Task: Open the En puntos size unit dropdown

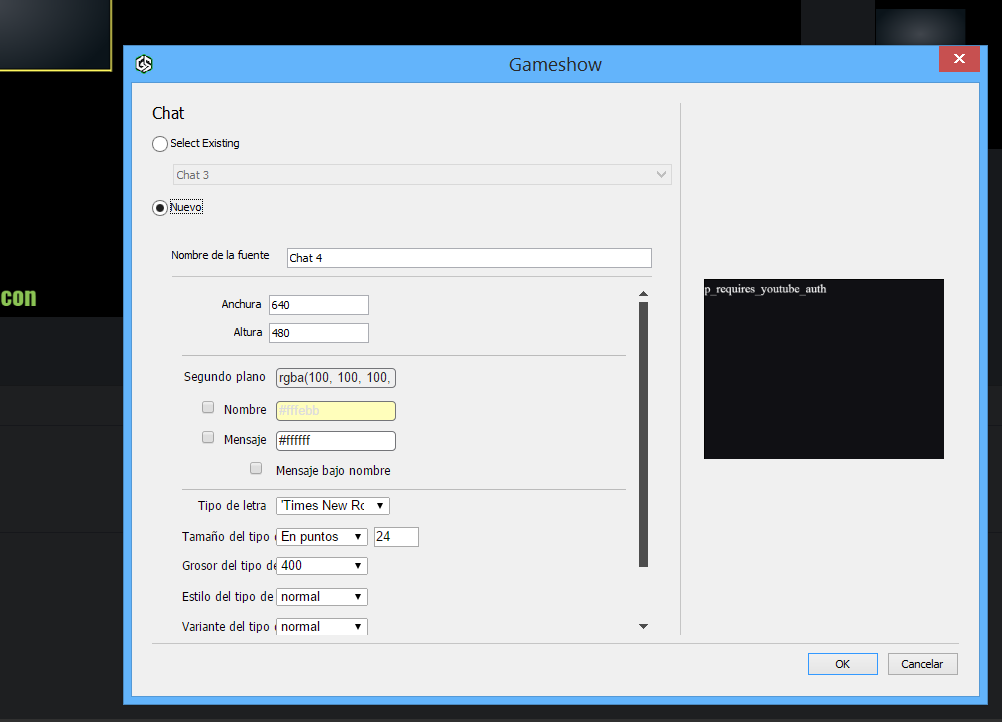Action: click(321, 537)
